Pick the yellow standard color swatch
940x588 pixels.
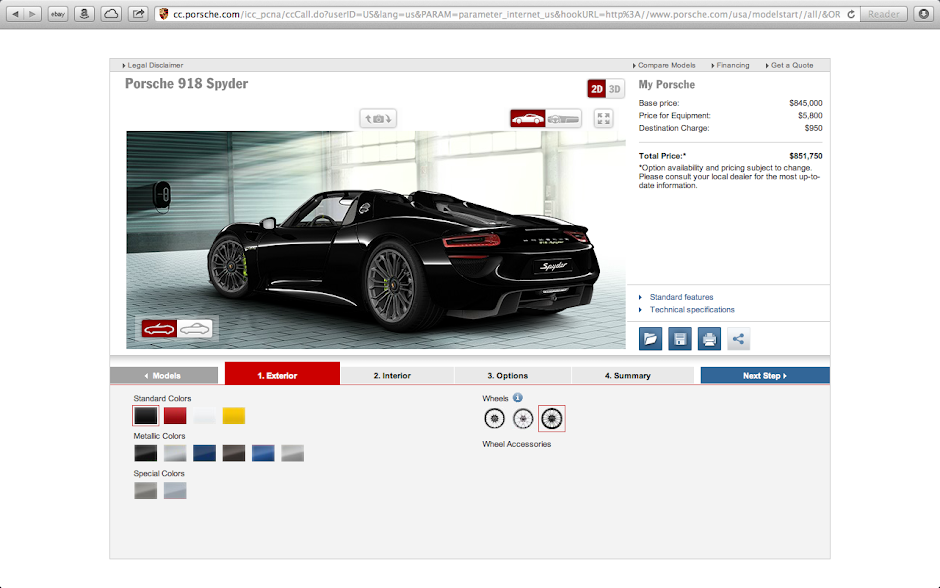pyautogui.click(x=234, y=416)
